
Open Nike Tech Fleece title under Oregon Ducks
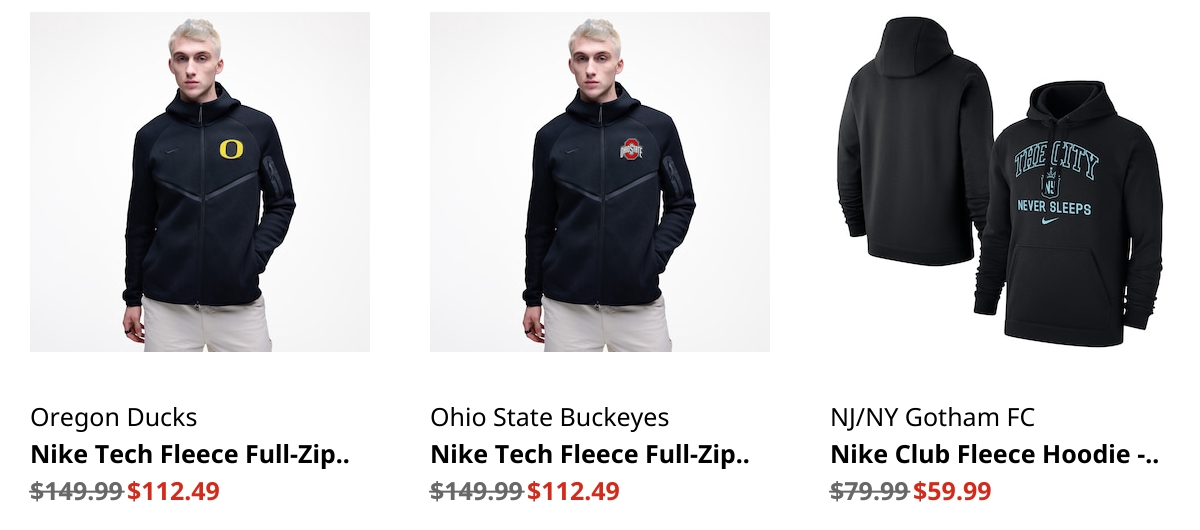click(190, 455)
